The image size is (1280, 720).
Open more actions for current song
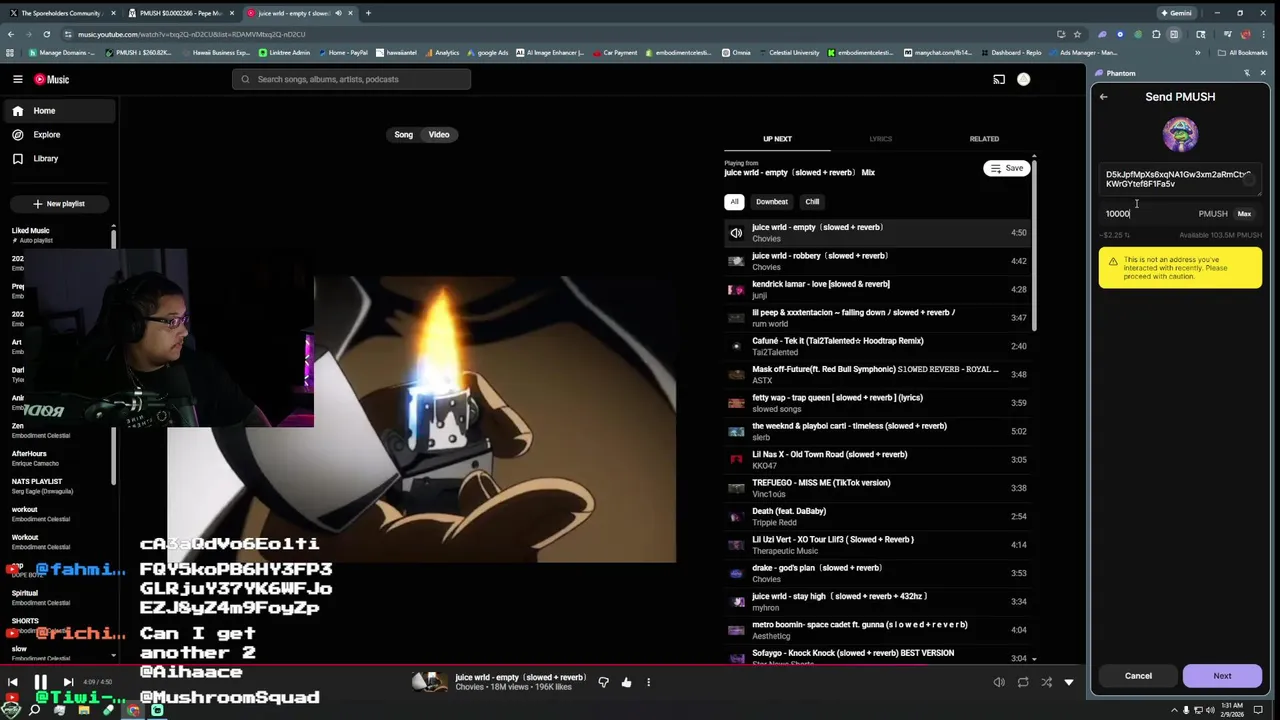(648, 682)
